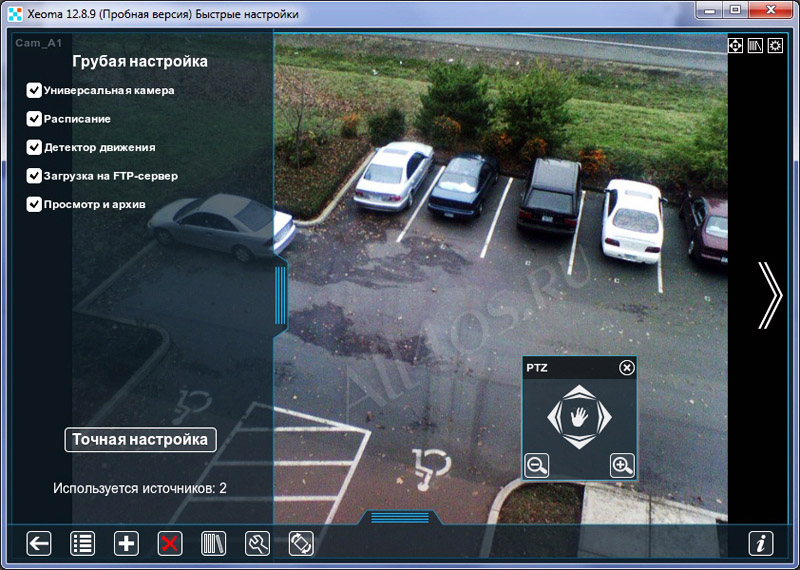Viewport: 800px width, 570px height.
Task: Toggle the Детектор движения checkbox
Action: click(34, 147)
